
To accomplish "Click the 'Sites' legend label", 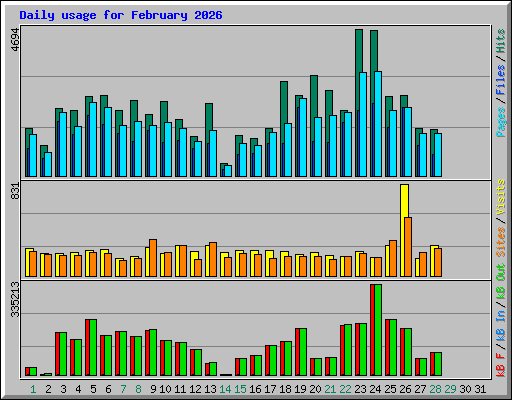I will pyautogui.click(x=501, y=242).
